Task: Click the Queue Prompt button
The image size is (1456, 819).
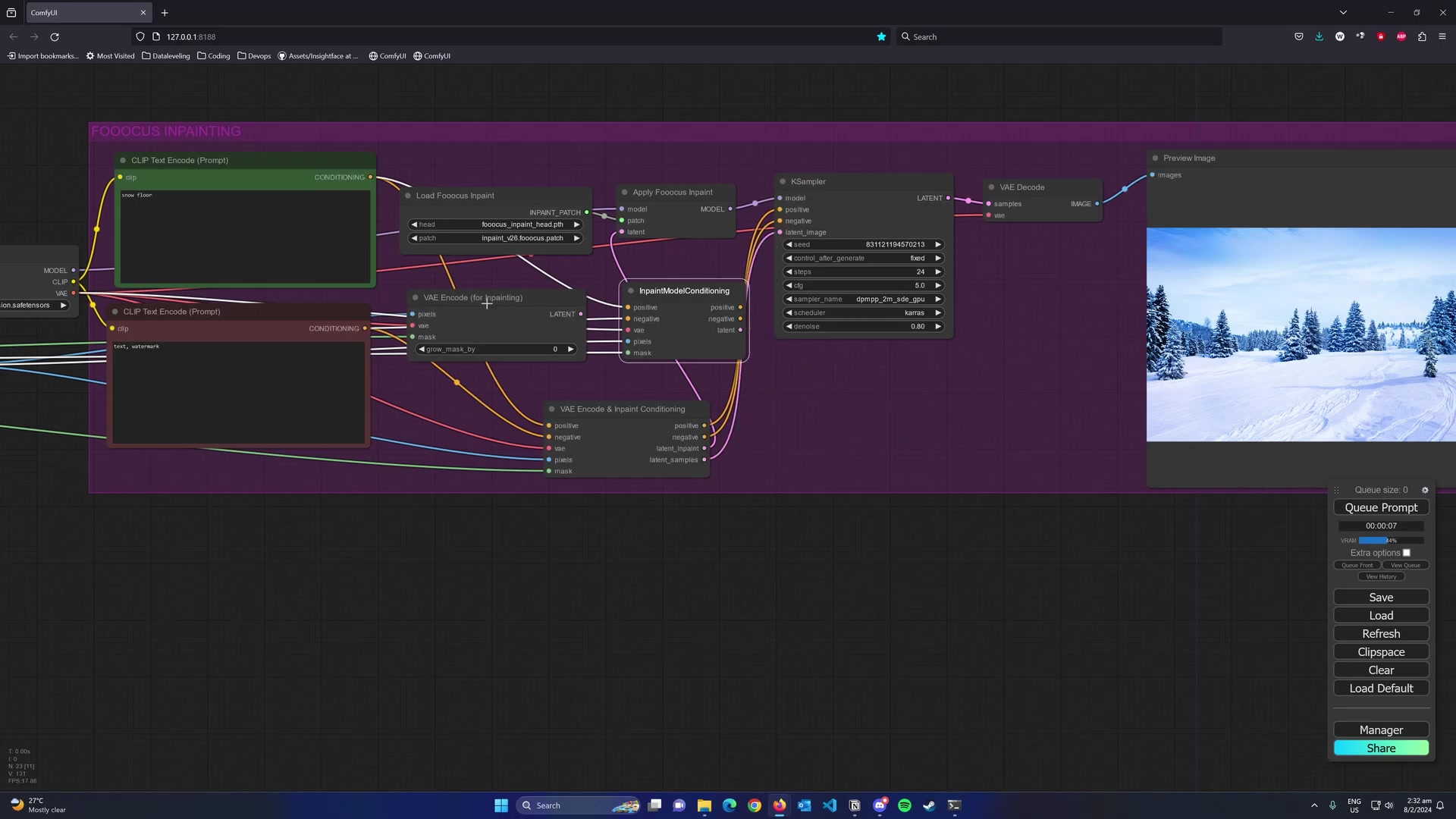Action: pyautogui.click(x=1380, y=507)
